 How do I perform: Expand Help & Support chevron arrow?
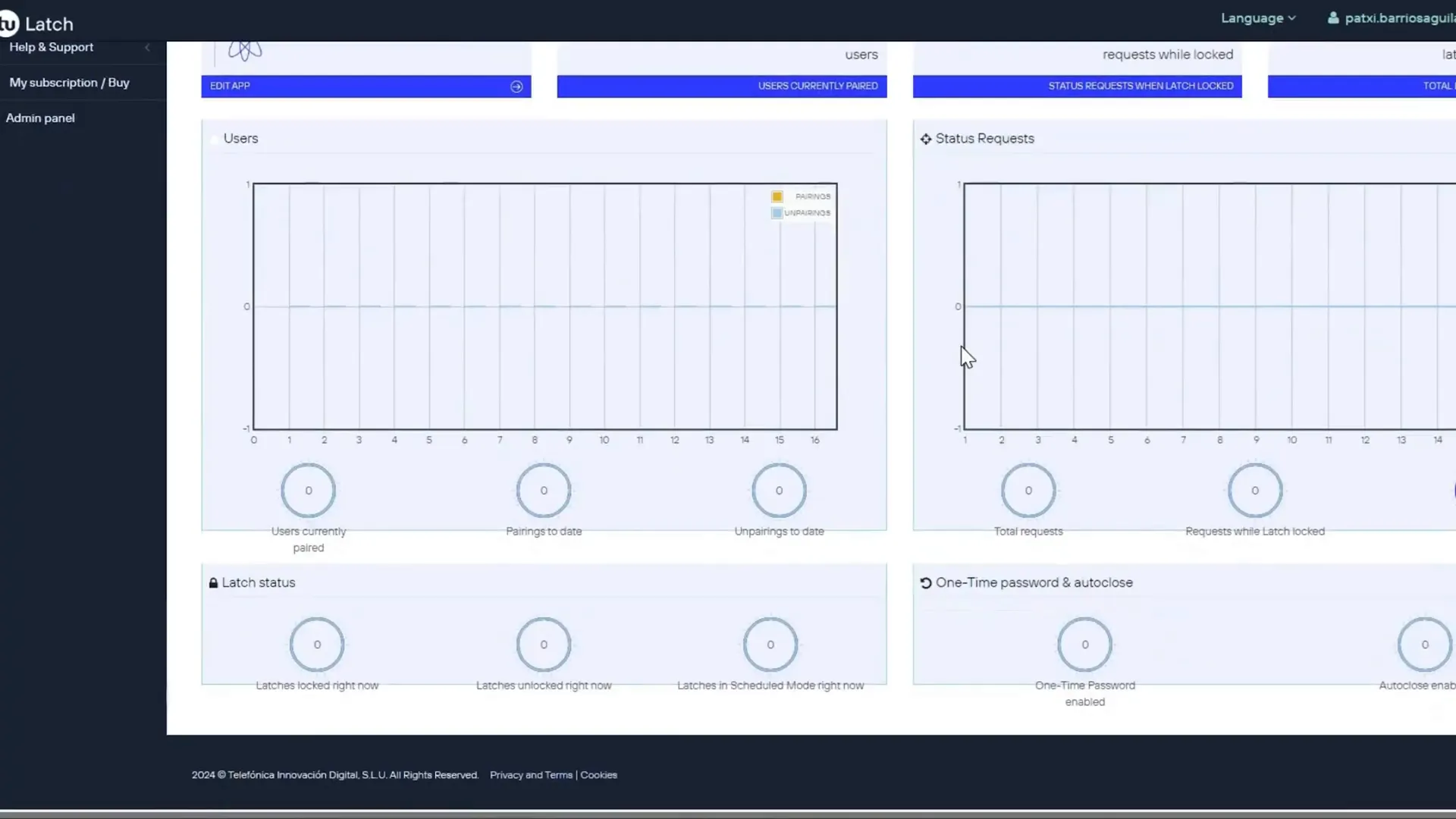coord(147,47)
